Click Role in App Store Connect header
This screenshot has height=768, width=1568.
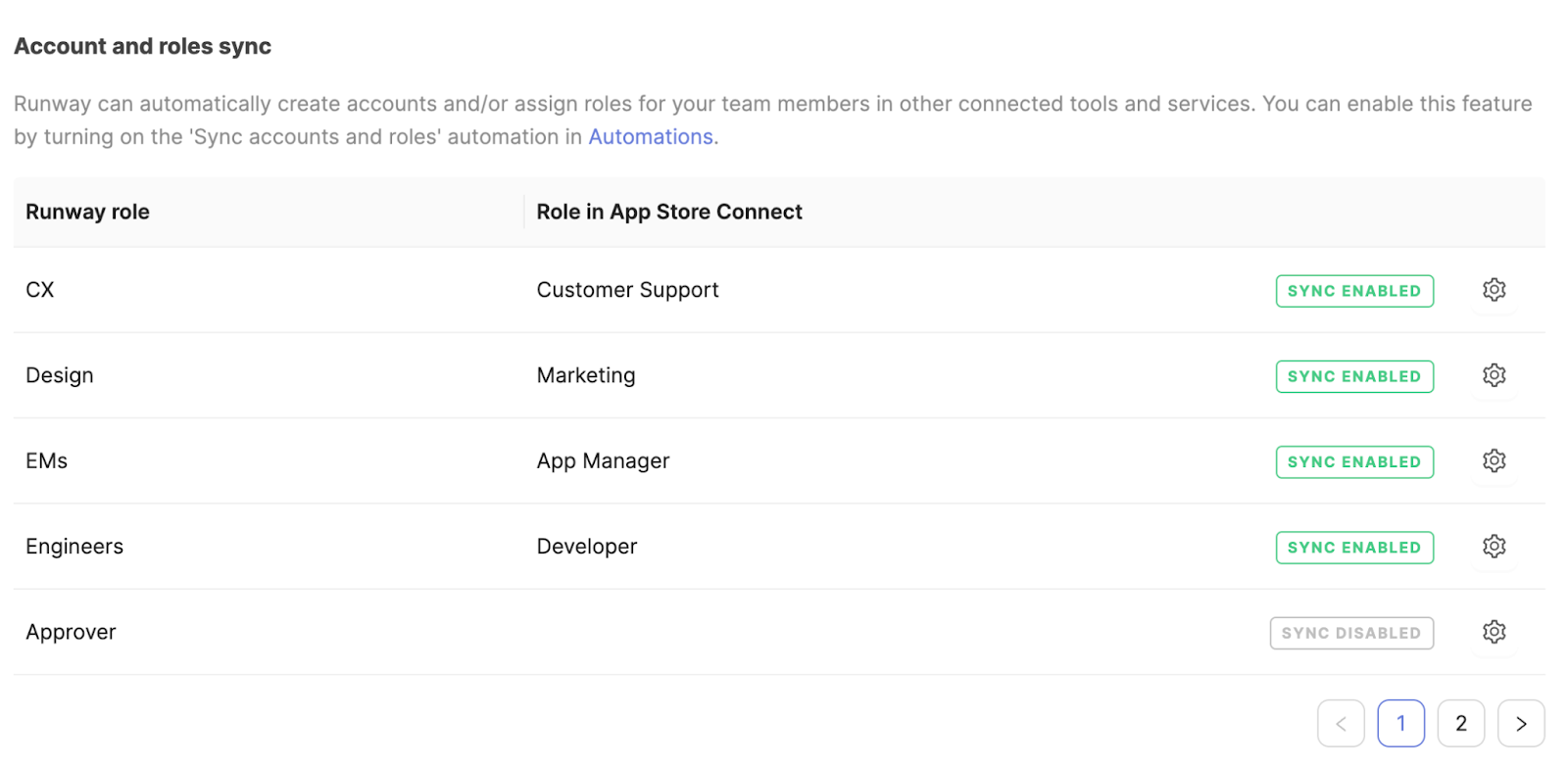(x=669, y=212)
